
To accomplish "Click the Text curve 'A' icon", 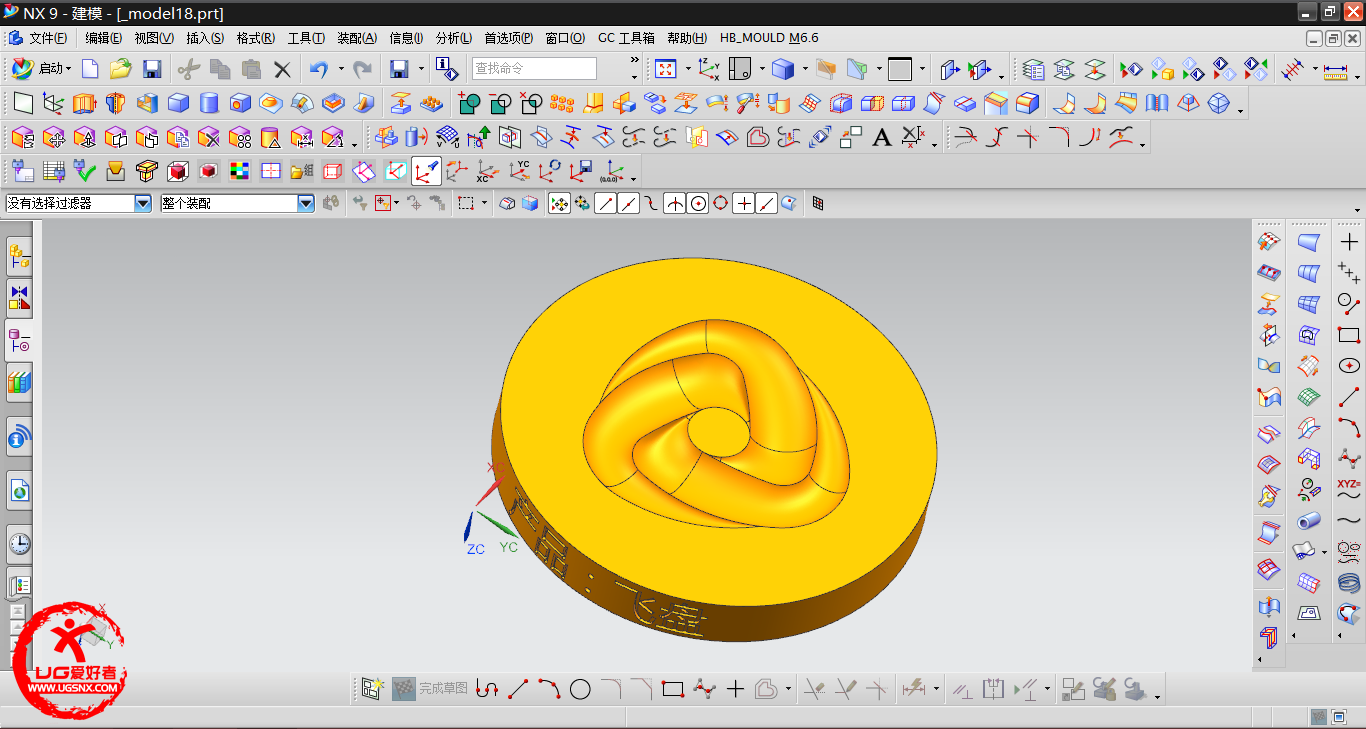I will tap(881, 138).
